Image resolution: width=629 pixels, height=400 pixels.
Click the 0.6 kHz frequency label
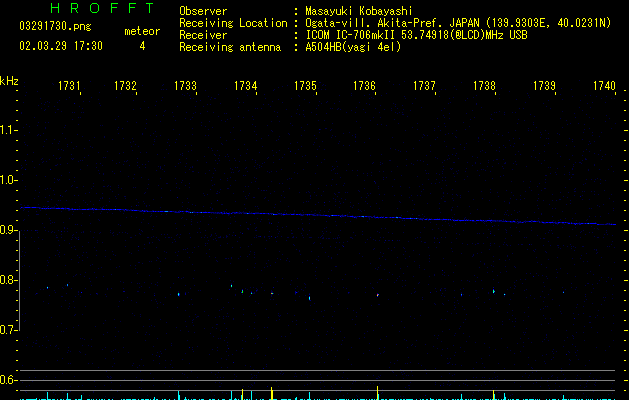click(8, 380)
